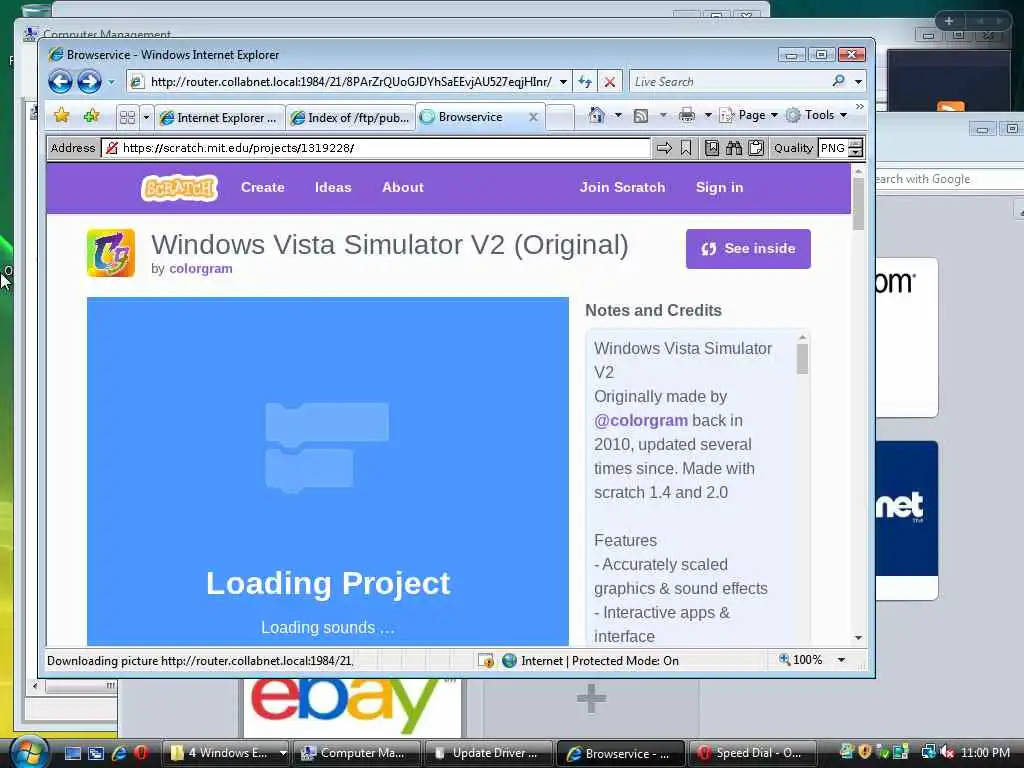Click the Loading Project player area

328,470
